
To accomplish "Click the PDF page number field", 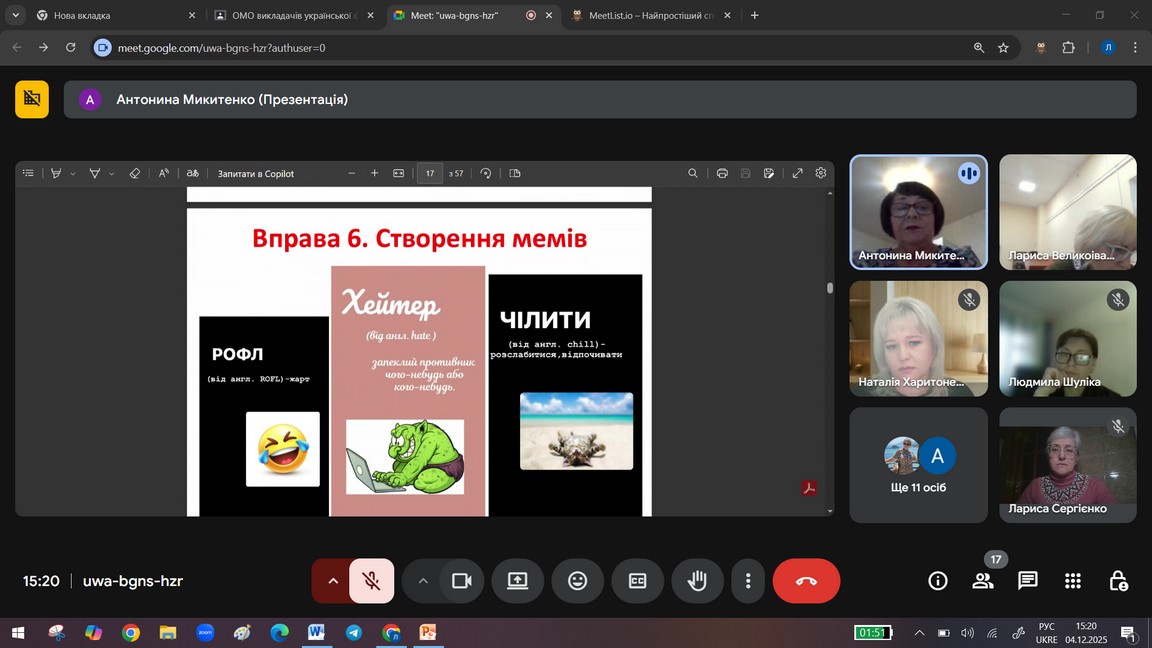I will 430,173.
